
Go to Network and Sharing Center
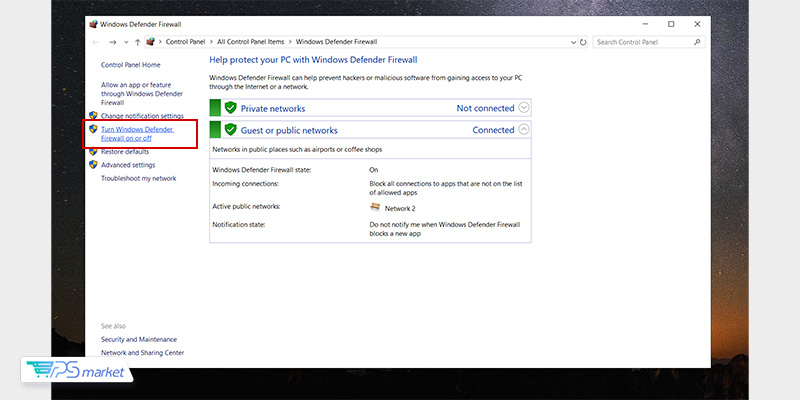[142, 352]
